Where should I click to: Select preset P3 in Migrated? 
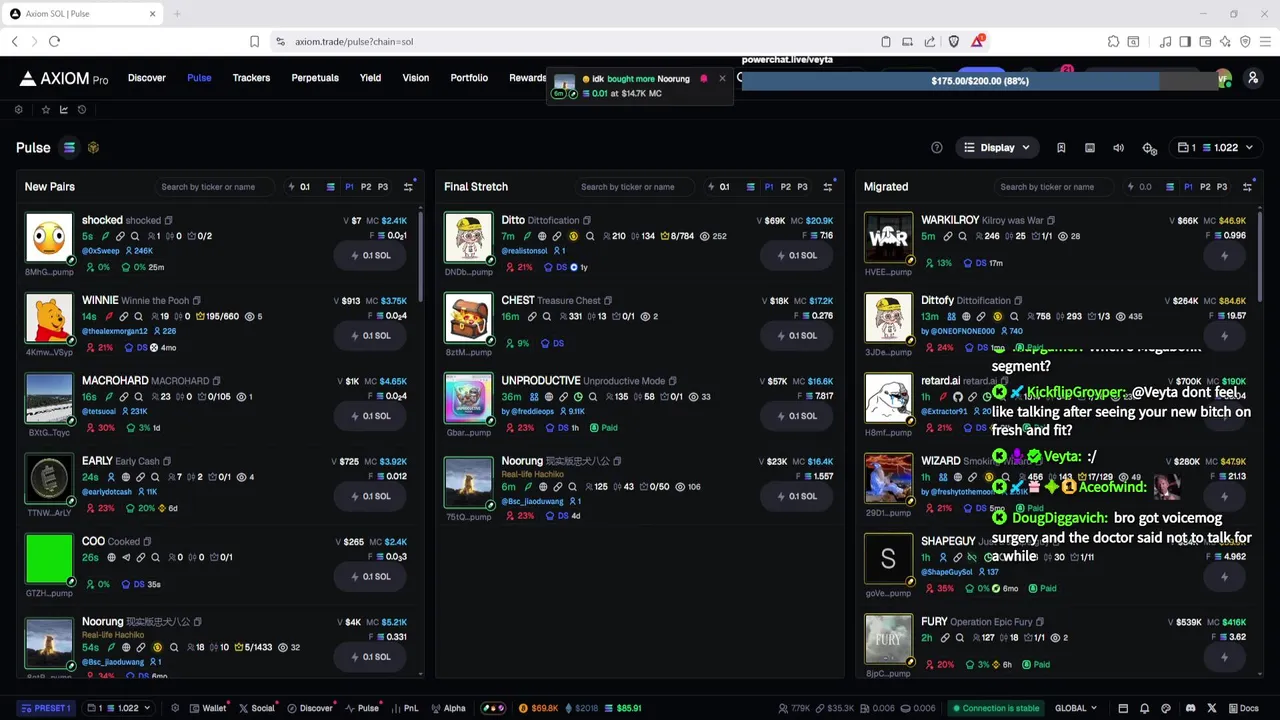(x=1222, y=187)
